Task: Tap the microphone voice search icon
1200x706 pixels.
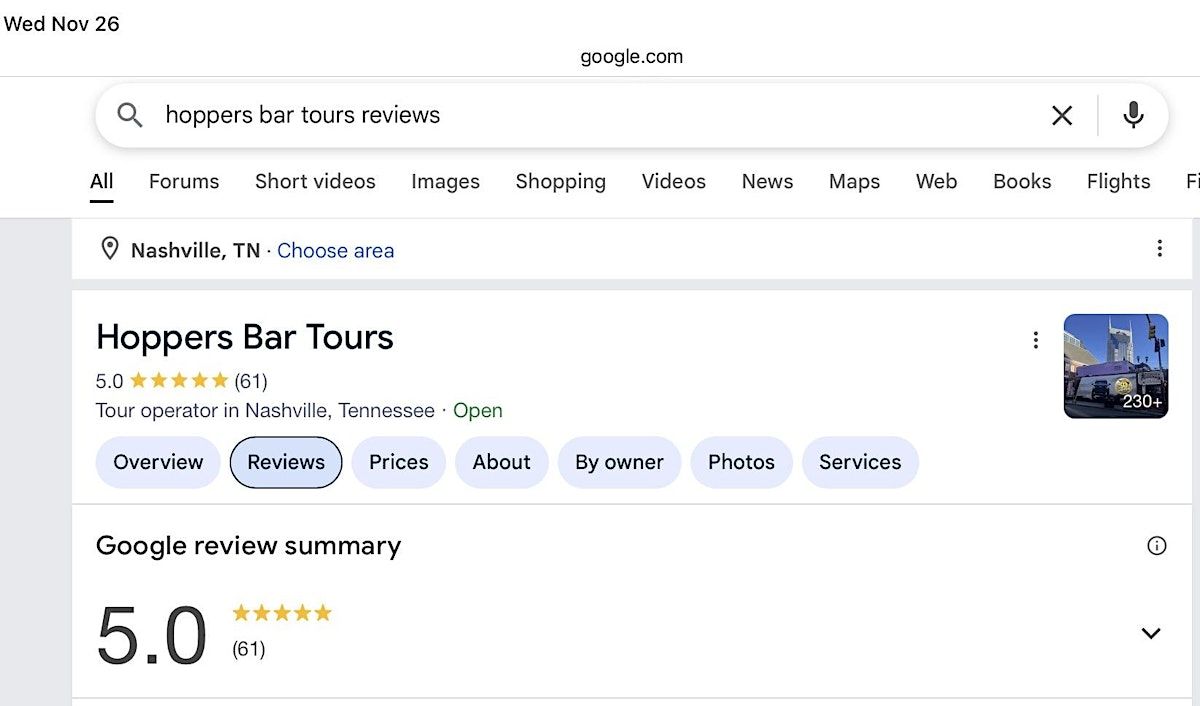Action: click(x=1133, y=115)
